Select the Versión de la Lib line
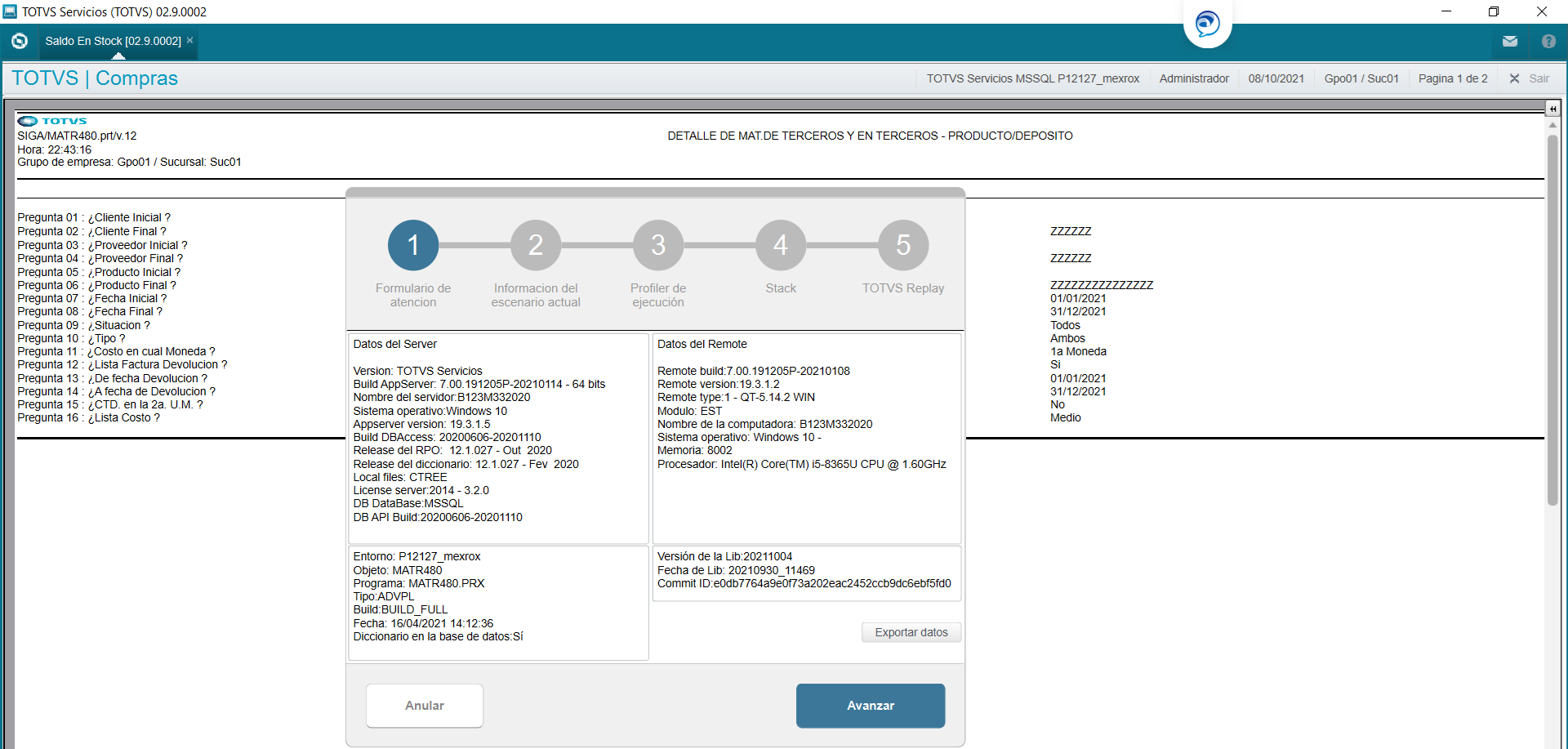Screen dimensions: 1568x749 [725, 556]
